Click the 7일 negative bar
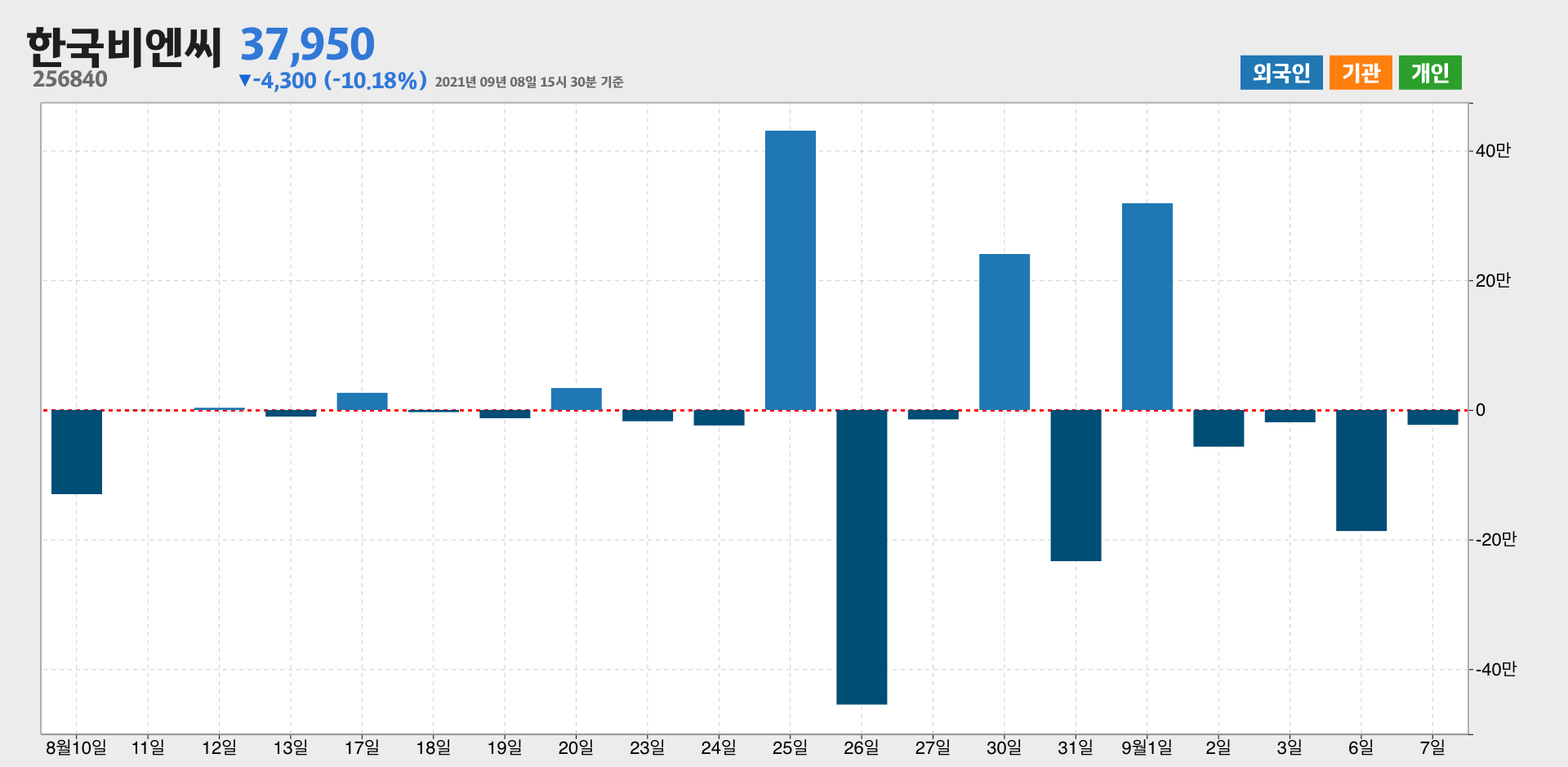The height and width of the screenshot is (767, 1568). point(1432,417)
